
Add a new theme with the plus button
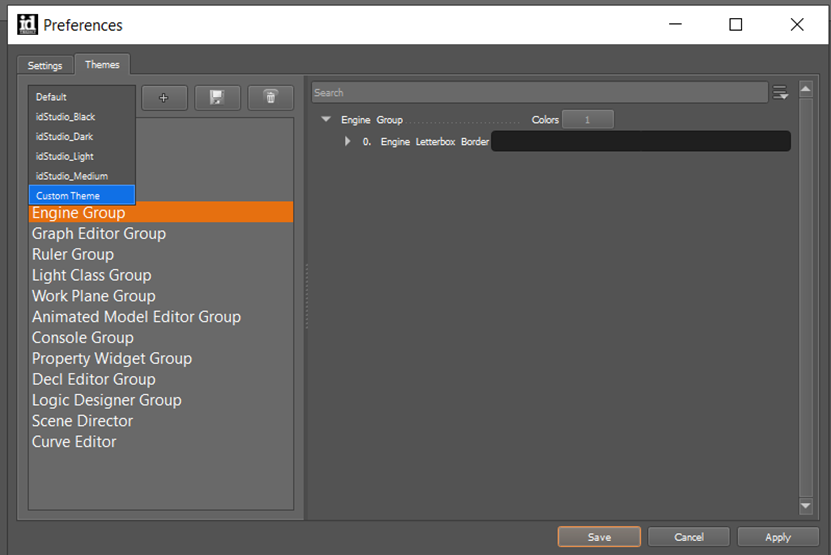pos(164,98)
